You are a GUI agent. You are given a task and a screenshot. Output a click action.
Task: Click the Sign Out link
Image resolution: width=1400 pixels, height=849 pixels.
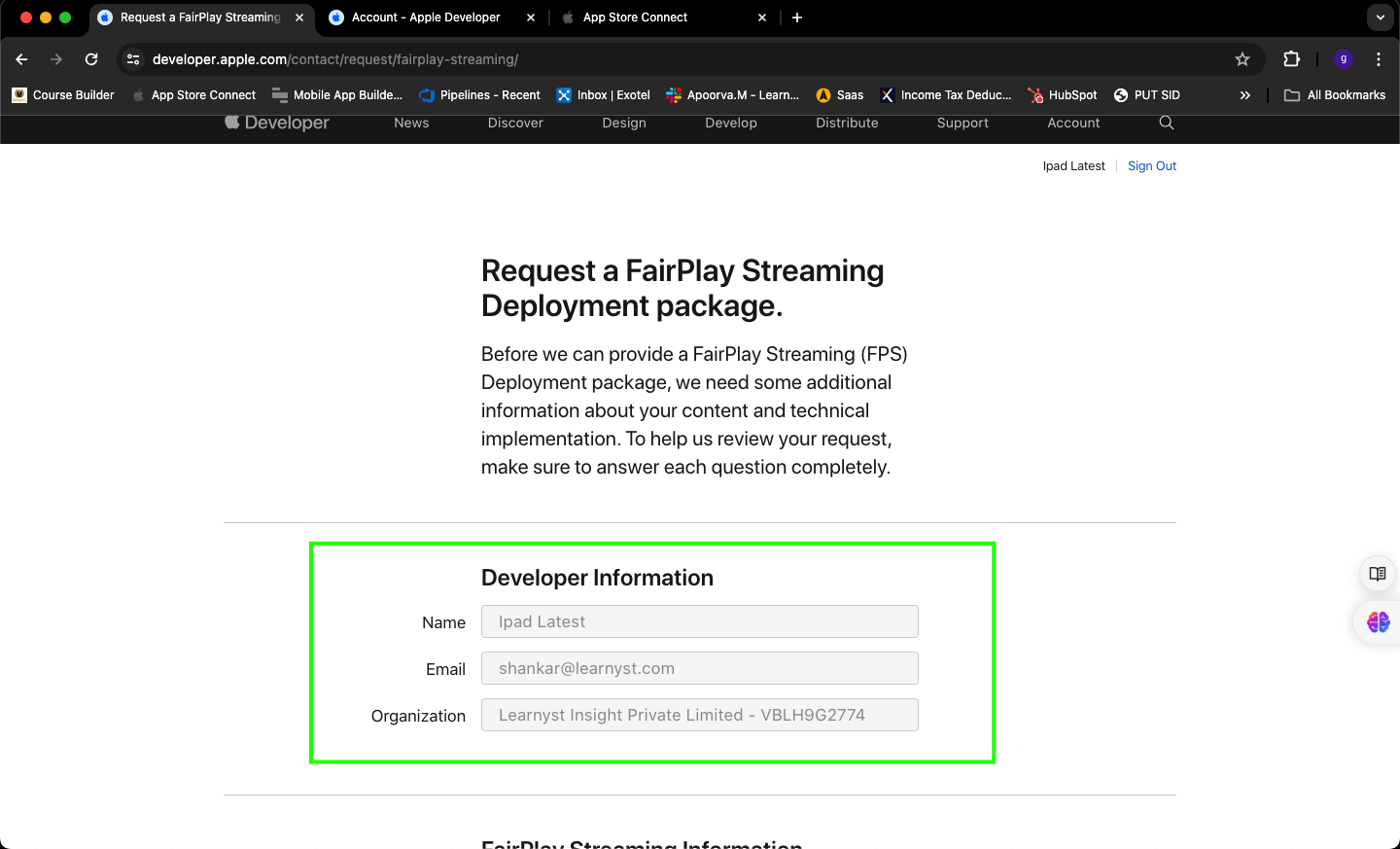pyautogui.click(x=1151, y=165)
